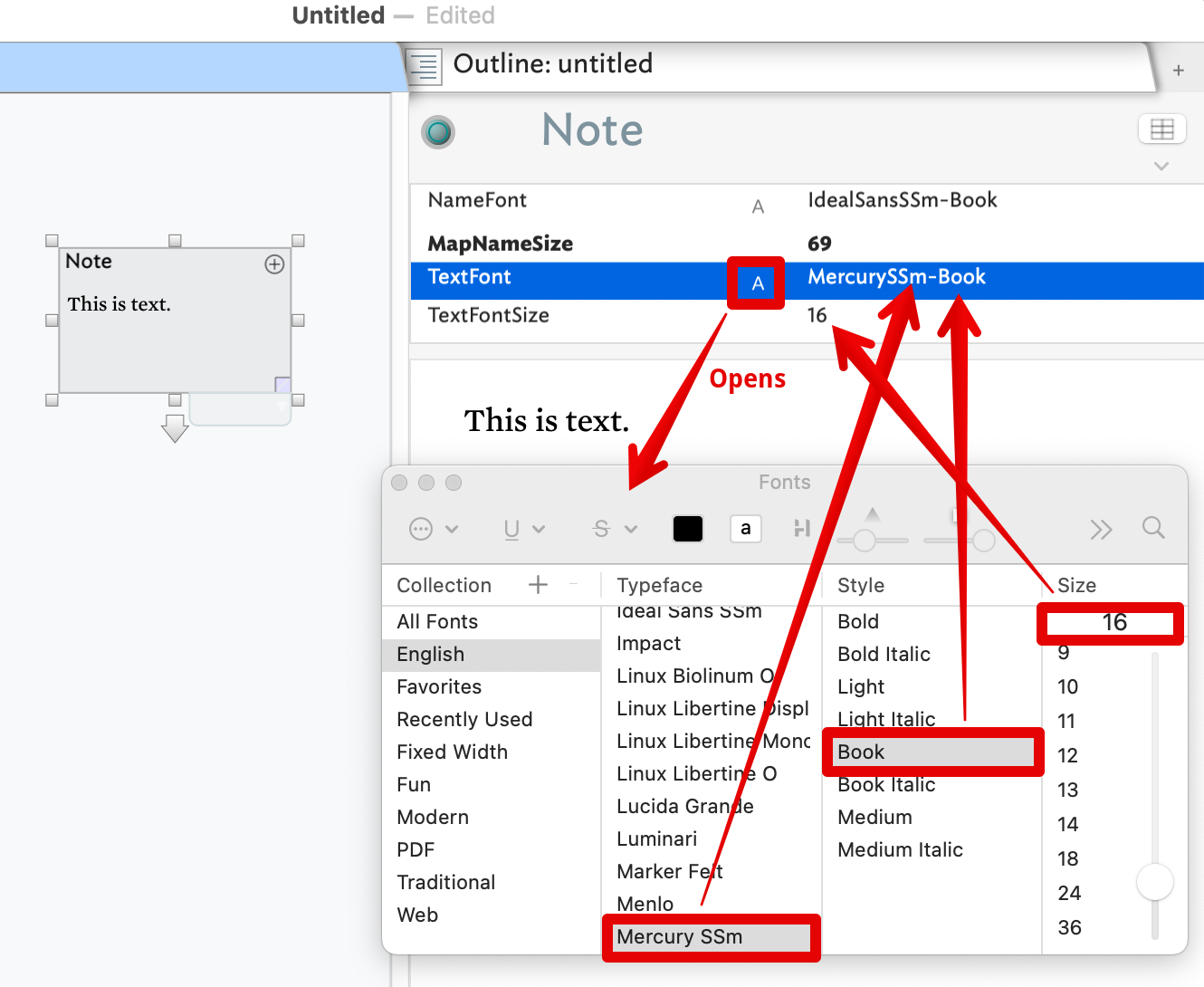Click the document background 'a' color button
This screenshot has width=1204, height=987.
click(745, 529)
